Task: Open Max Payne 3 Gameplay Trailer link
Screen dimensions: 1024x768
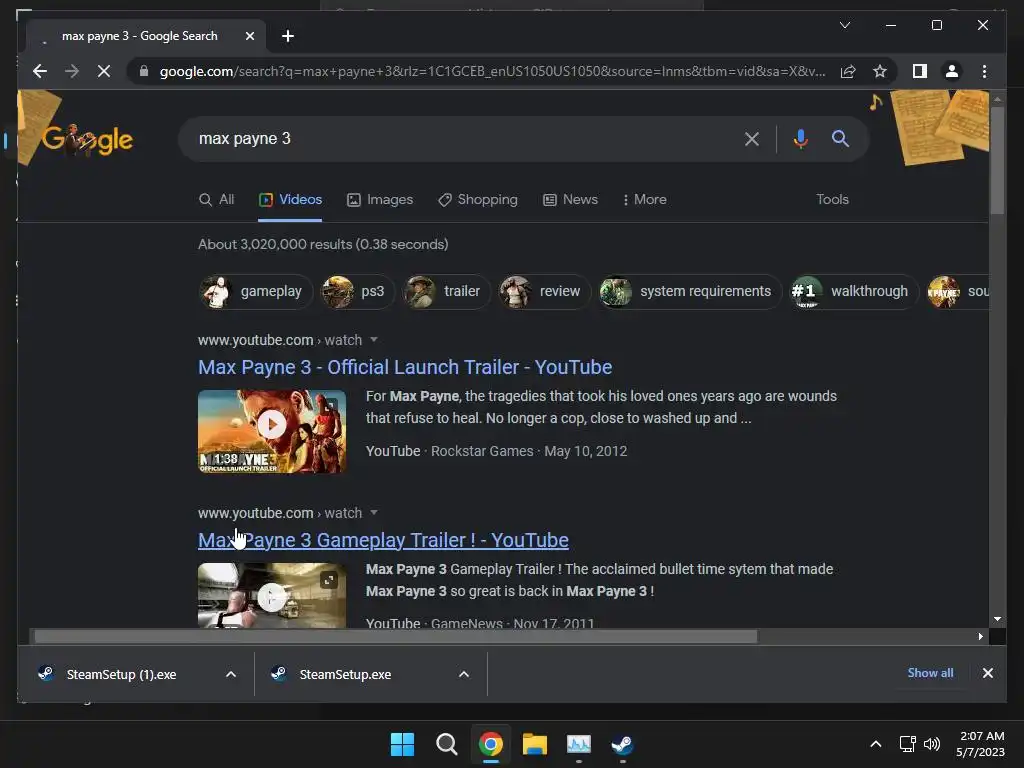Action: [x=383, y=540]
